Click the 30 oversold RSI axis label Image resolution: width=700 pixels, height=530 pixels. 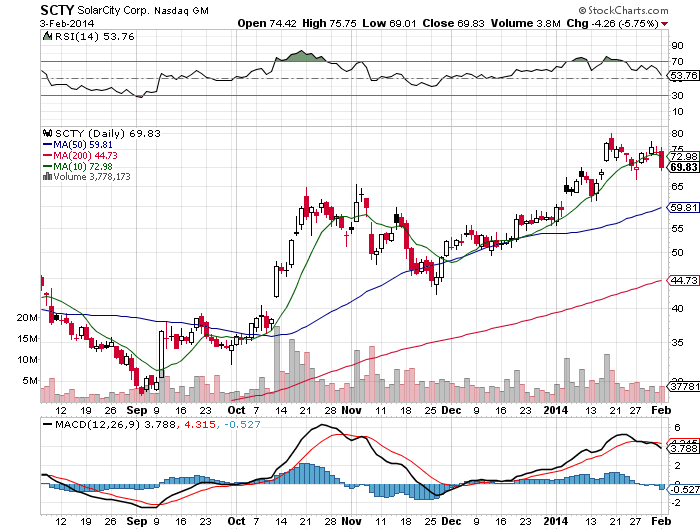click(677, 96)
